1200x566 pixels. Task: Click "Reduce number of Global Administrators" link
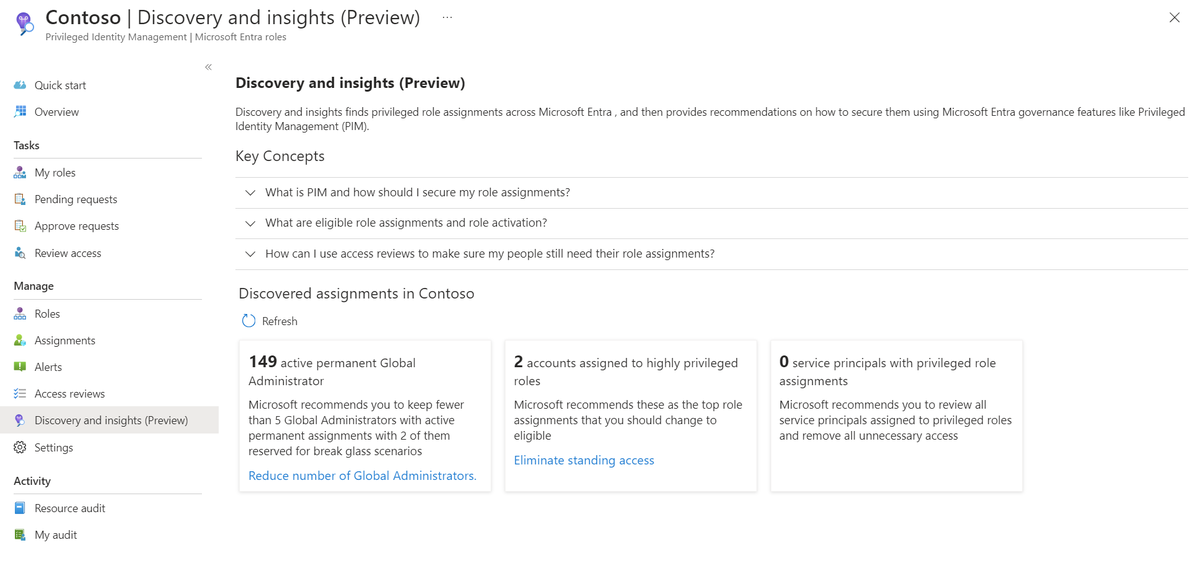[362, 476]
